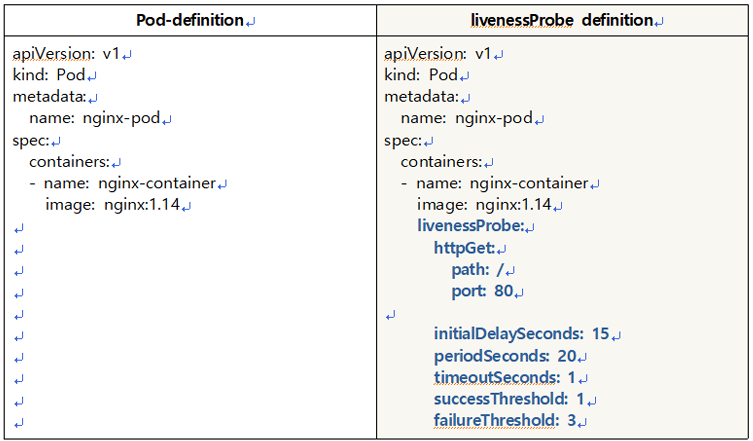Click kind: Pod in livenessProbe column
Image resolution: width=753 pixels, height=441 pixels.
click(x=421, y=75)
